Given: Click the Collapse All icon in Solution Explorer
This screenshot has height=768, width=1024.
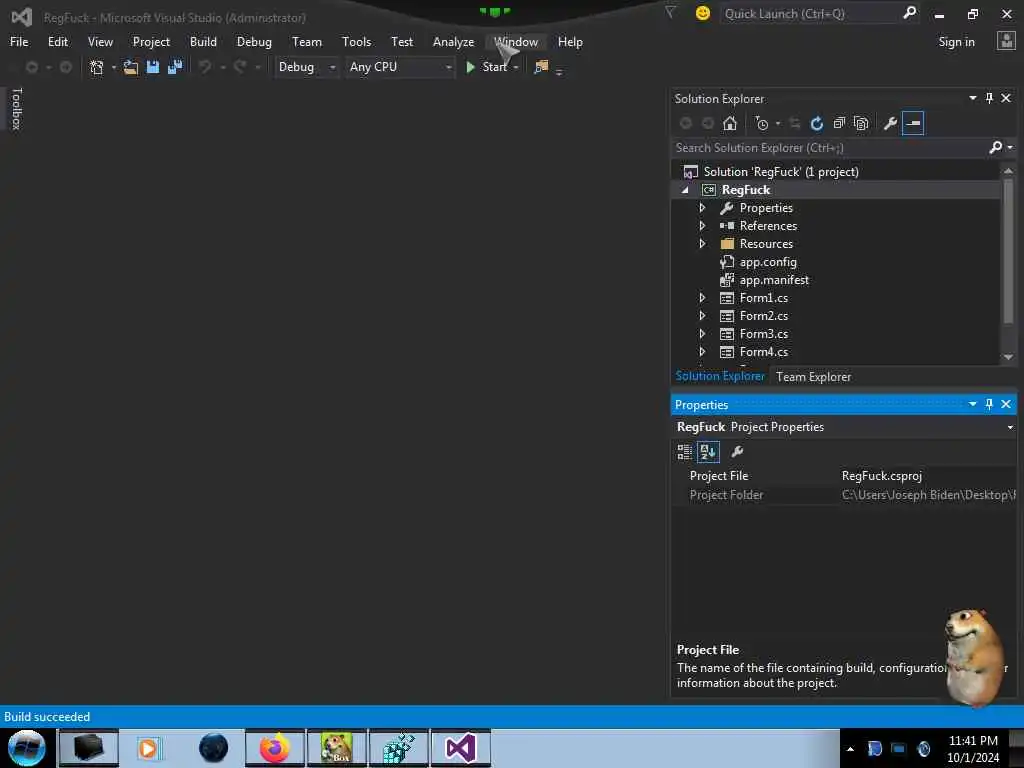Looking at the screenshot, I should (839, 123).
